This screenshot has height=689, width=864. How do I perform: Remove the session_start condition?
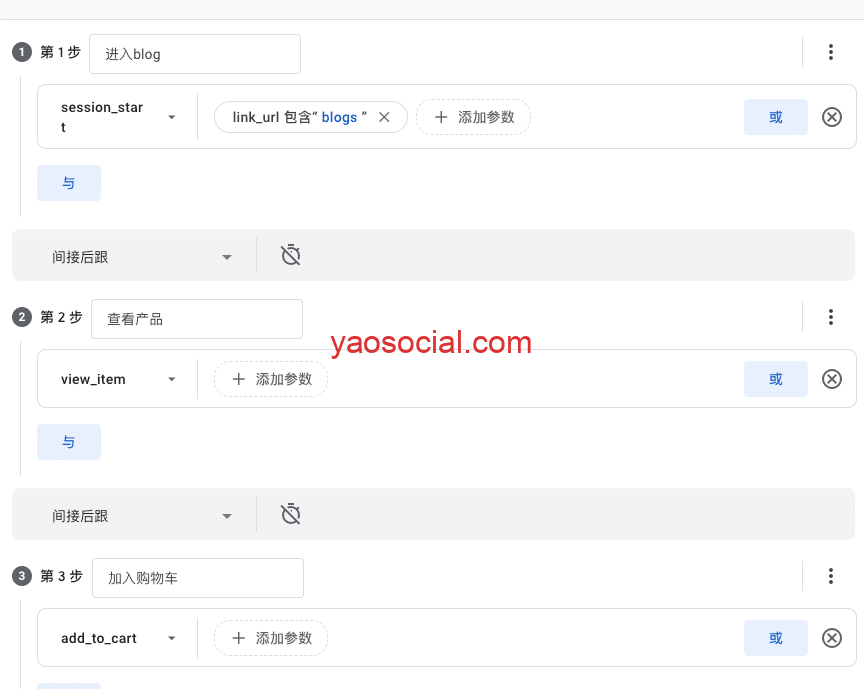pos(831,117)
